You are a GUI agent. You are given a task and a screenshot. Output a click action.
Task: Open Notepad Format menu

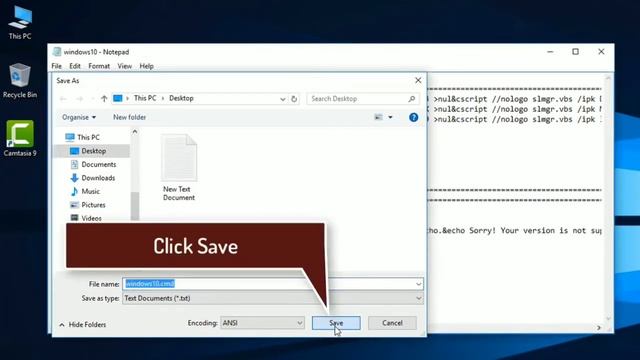[x=99, y=66]
